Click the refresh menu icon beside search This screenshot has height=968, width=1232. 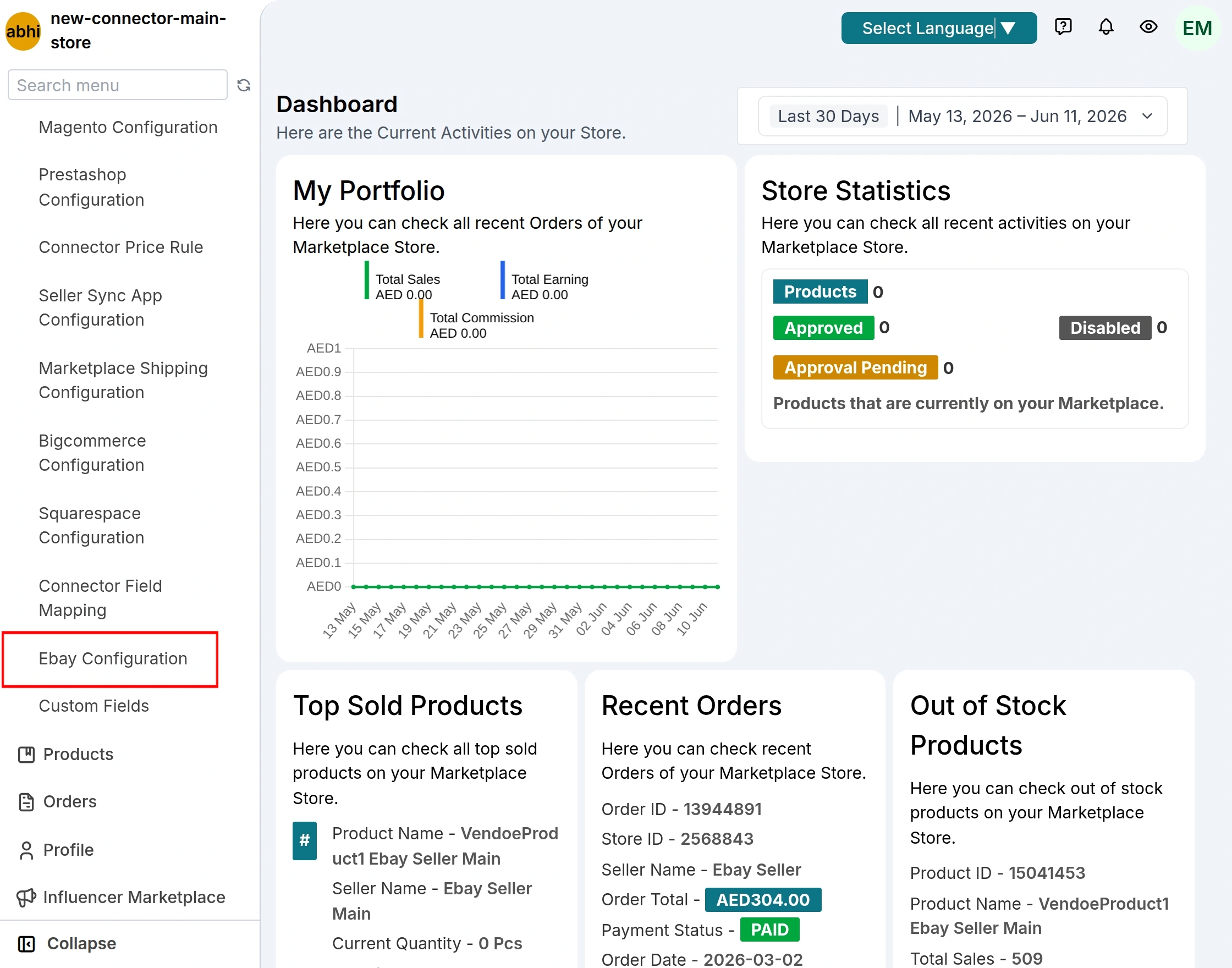[244, 85]
